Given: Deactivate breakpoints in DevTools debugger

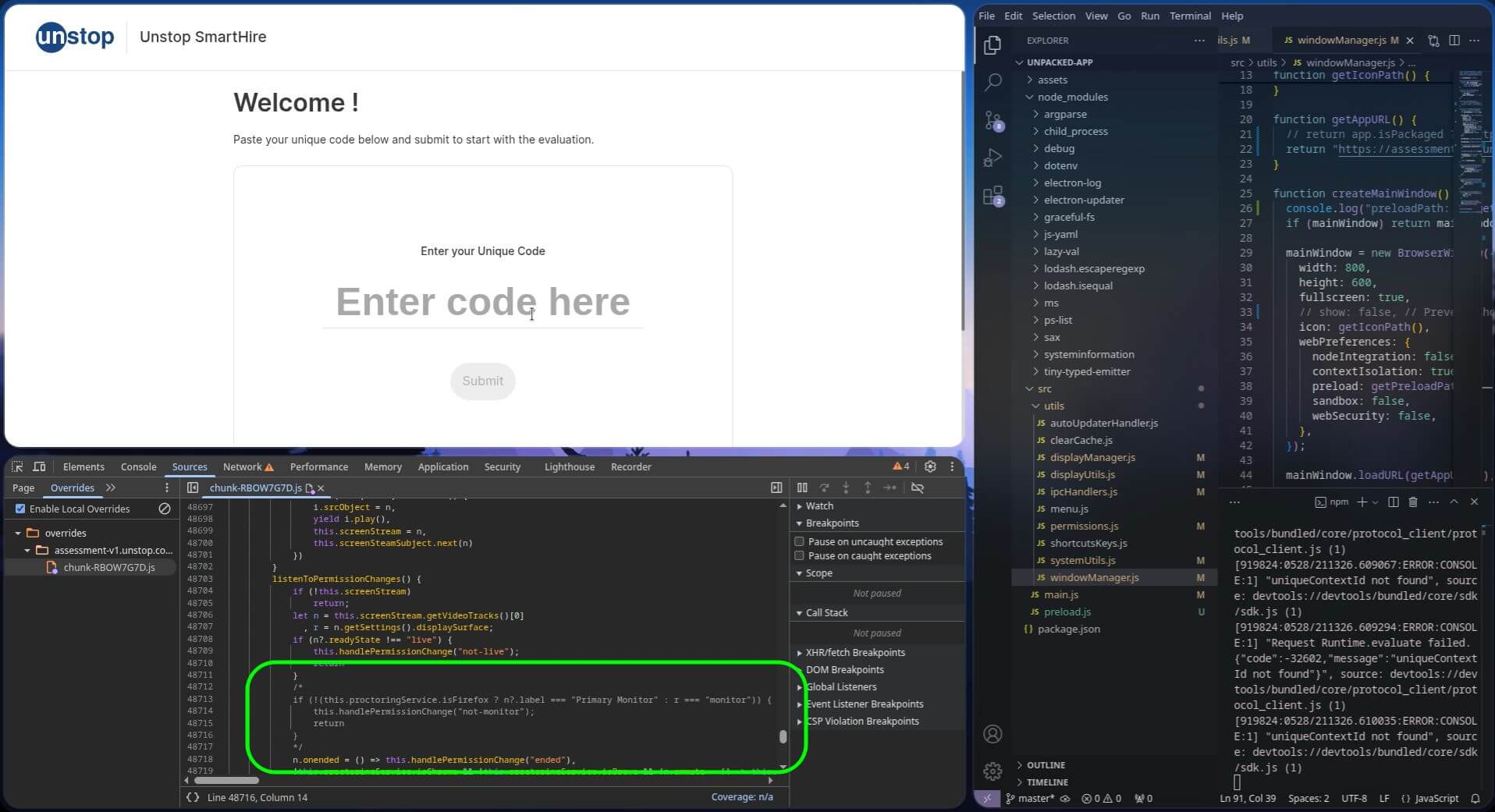Looking at the screenshot, I should tap(918, 488).
